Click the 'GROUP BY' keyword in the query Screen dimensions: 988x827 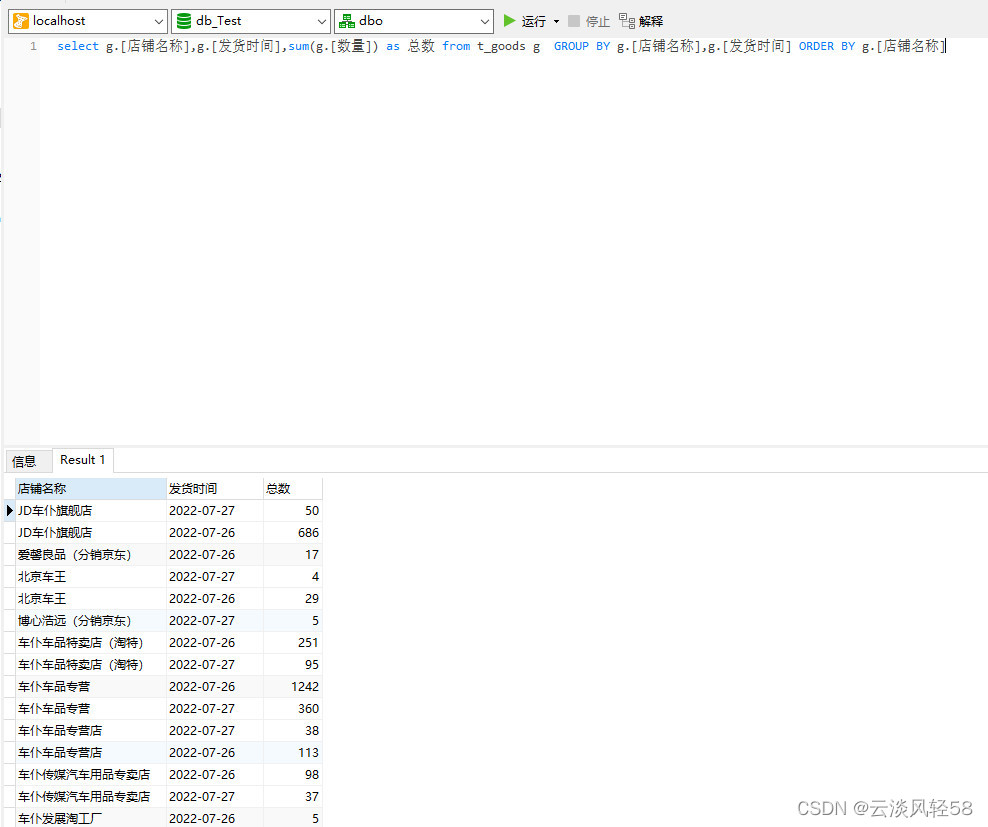(582, 46)
